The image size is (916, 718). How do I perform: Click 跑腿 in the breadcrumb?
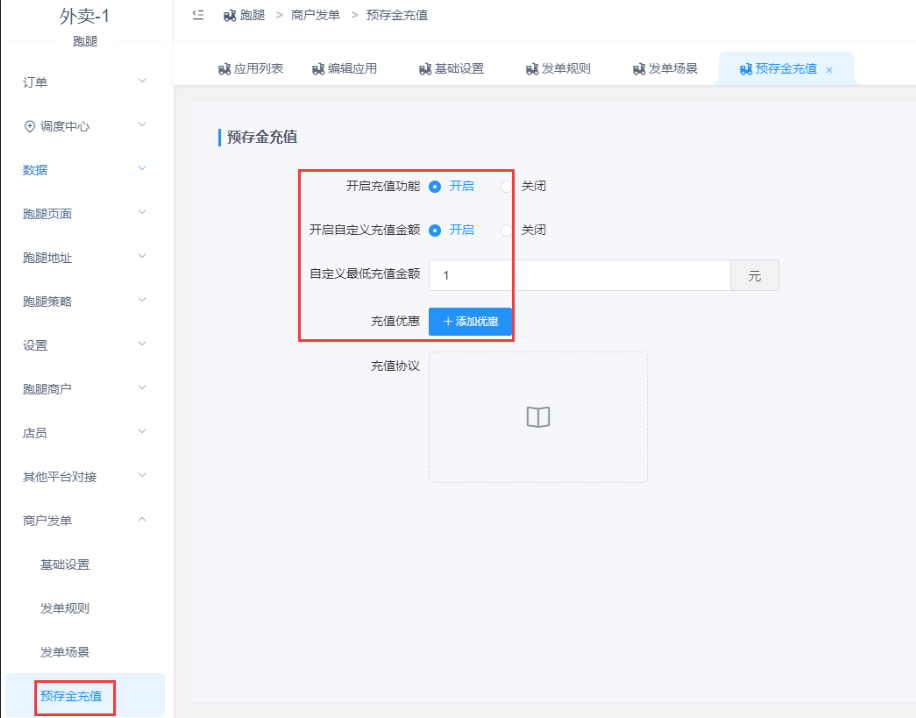pyautogui.click(x=252, y=15)
